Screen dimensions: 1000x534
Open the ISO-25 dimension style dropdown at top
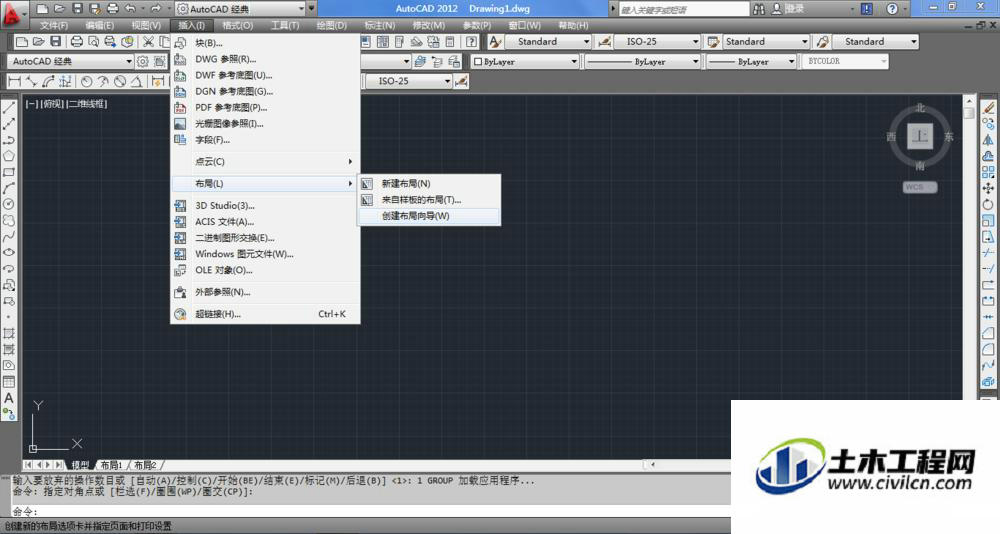tap(695, 41)
